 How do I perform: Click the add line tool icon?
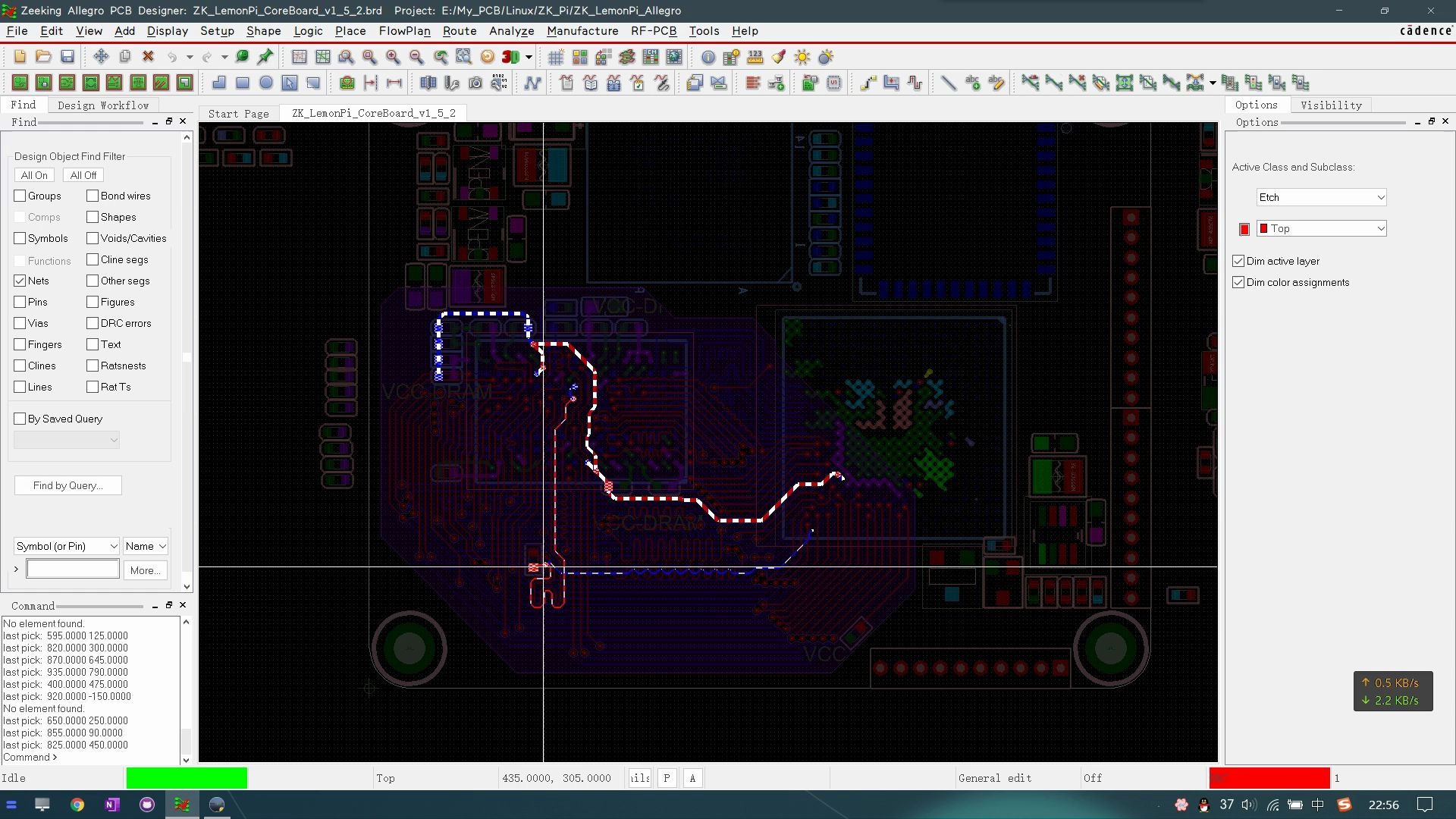coord(948,83)
